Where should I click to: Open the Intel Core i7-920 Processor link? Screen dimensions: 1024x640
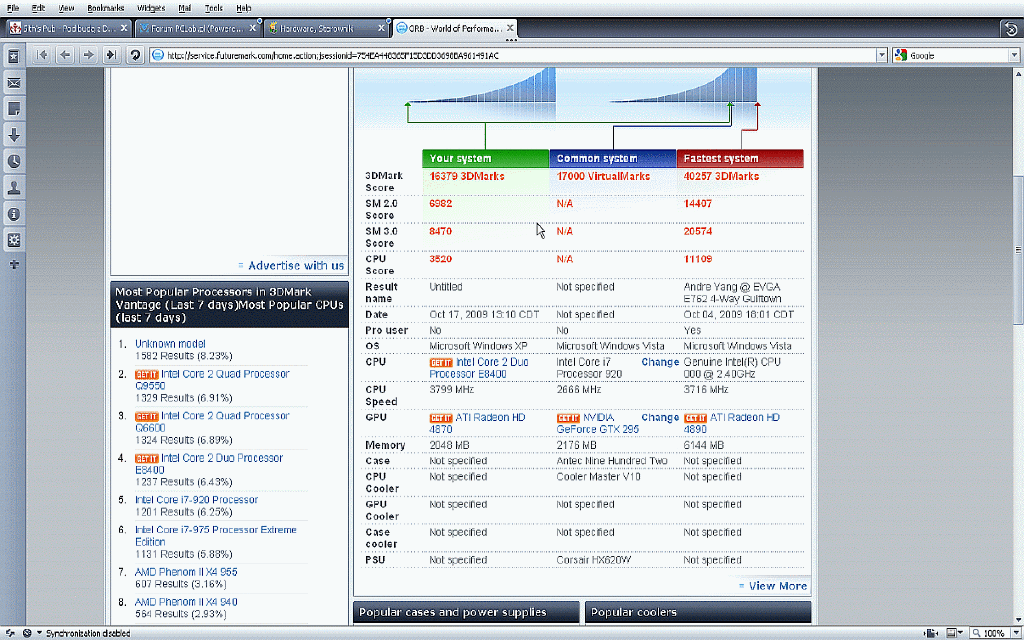click(197, 500)
